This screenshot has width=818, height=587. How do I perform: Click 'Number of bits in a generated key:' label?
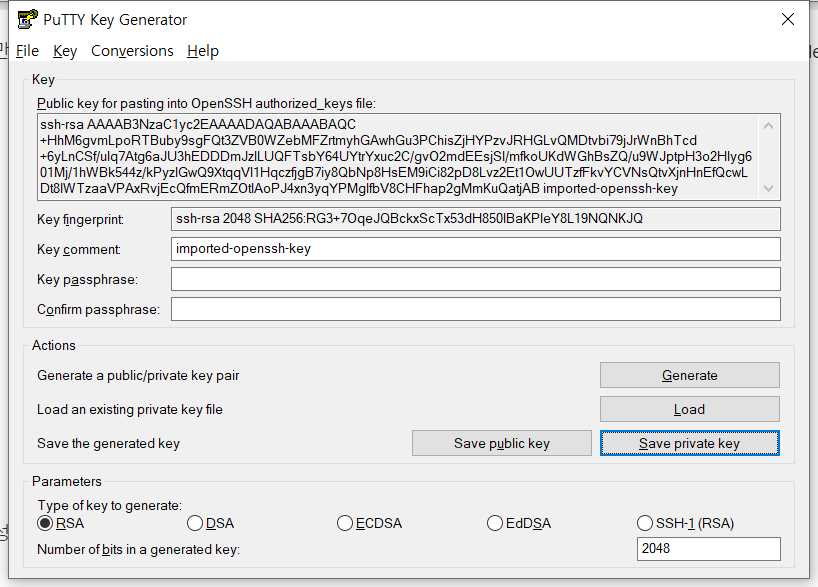click(138, 549)
